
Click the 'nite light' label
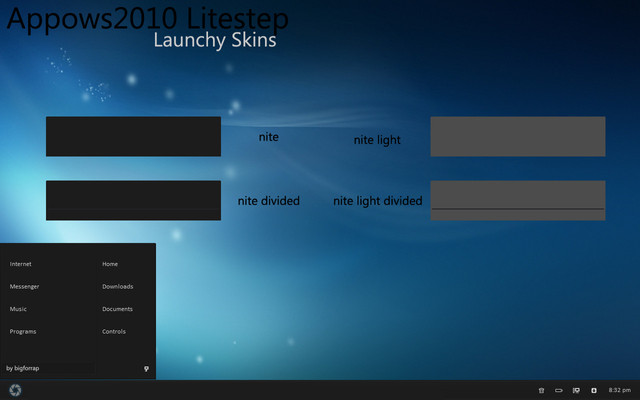tap(377, 140)
